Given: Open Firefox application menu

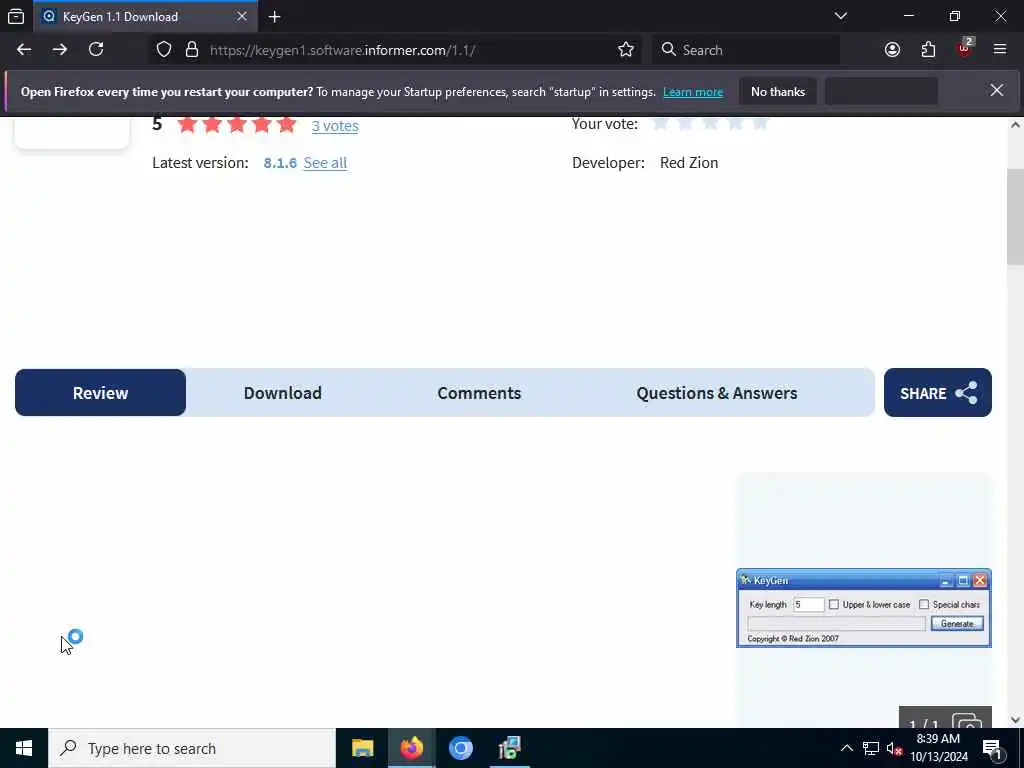Looking at the screenshot, I should tap(1000, 50).
